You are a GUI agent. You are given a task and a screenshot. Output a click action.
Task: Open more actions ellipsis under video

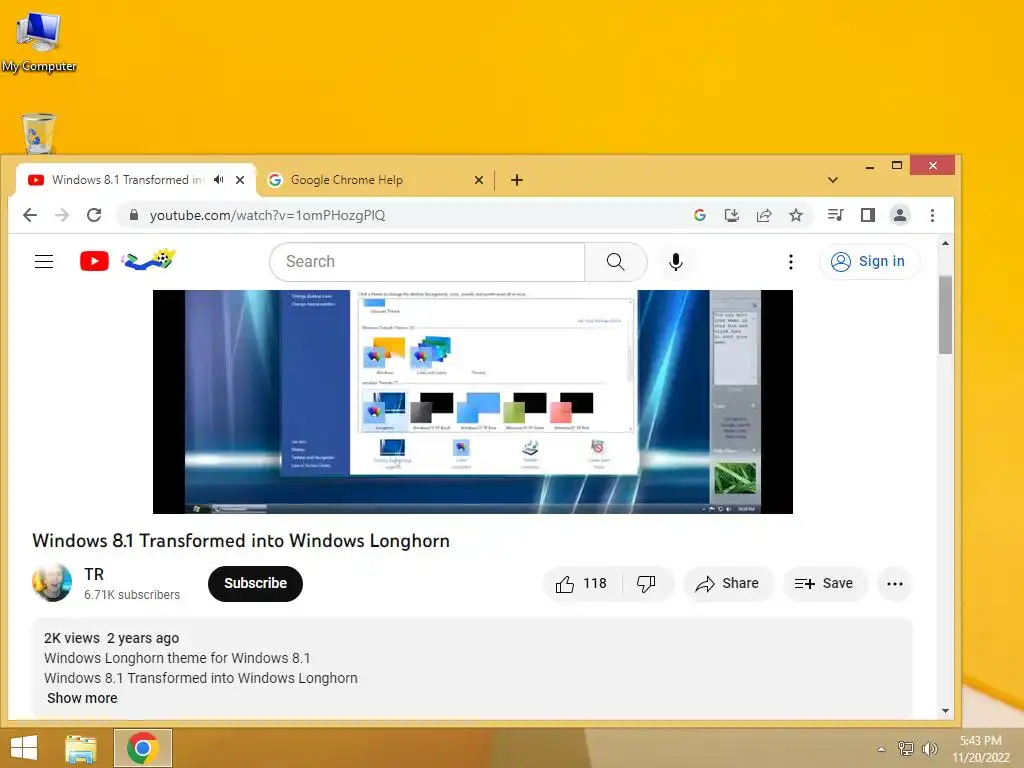pyautogui.click(x=895, y=584)
